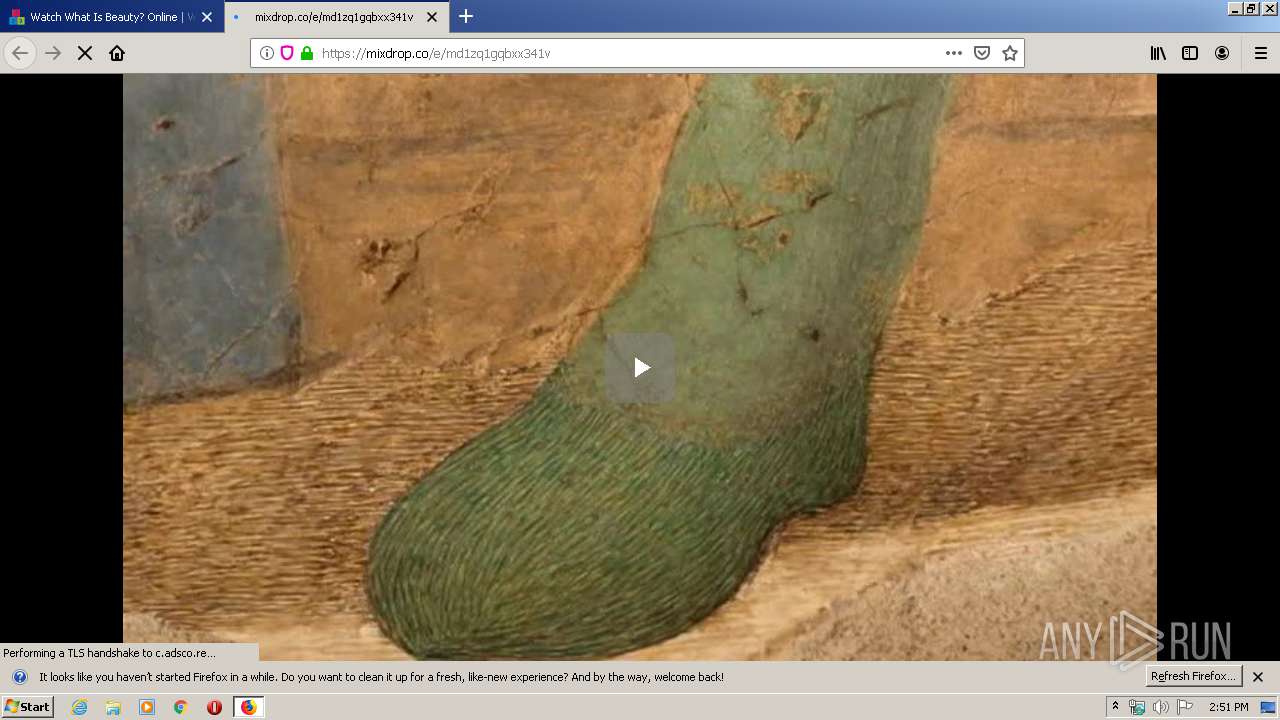The image size is (1280, 720).
Task: Select the mixdrop.co tab
Action: tap(337, 17)
